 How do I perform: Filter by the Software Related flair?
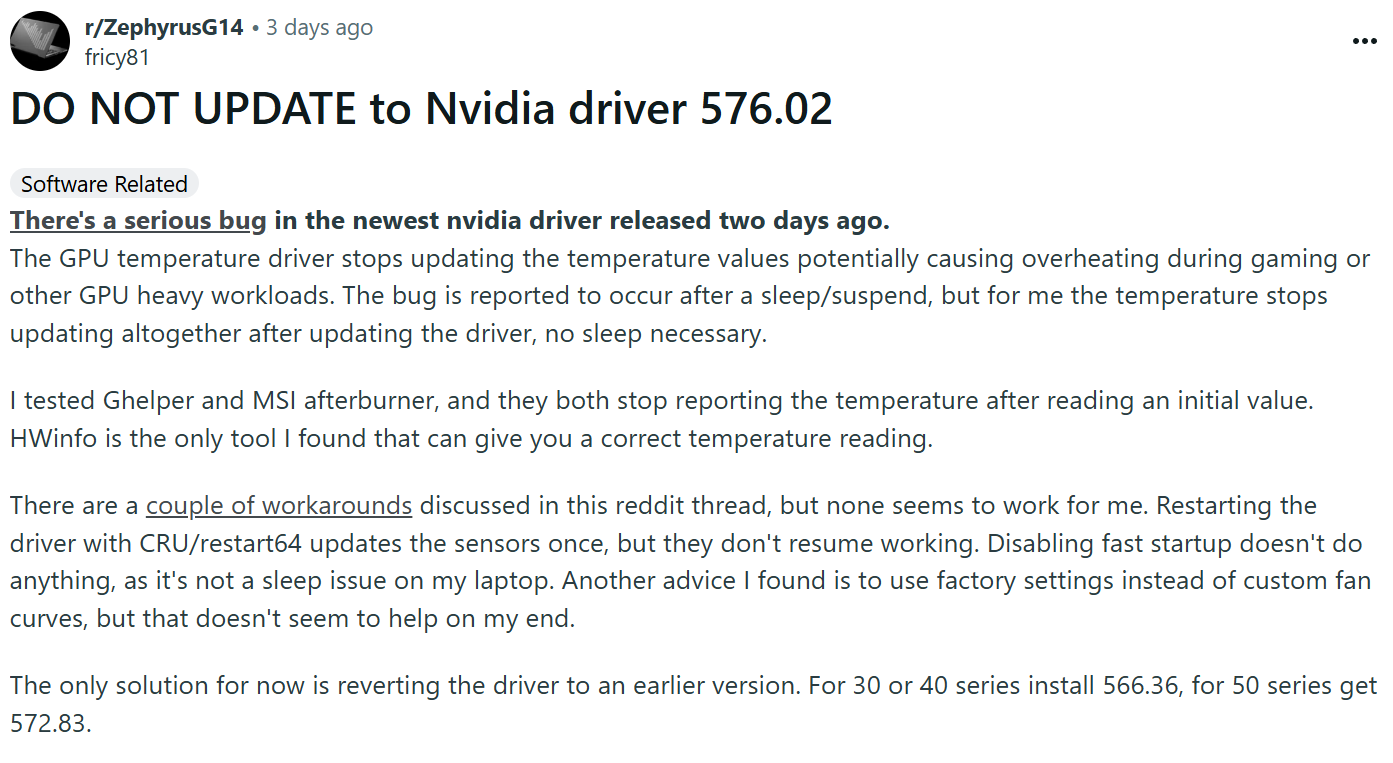point(104,184)
